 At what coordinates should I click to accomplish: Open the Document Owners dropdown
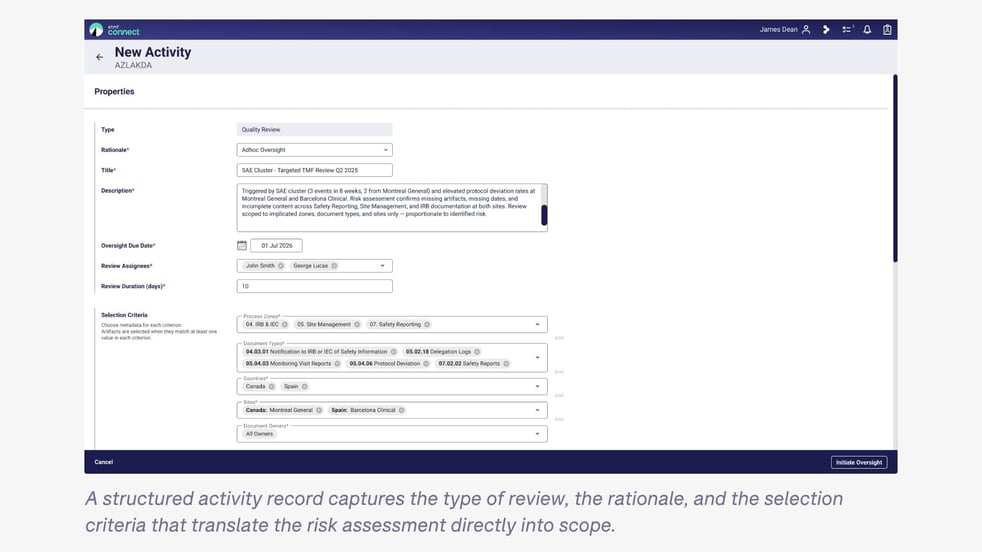tap(392, 434)
